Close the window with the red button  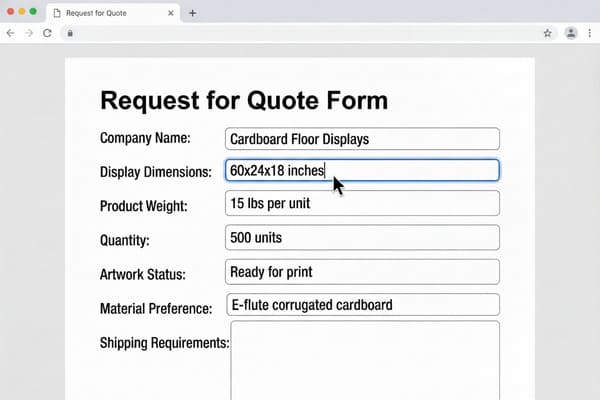tap(11, 11)
